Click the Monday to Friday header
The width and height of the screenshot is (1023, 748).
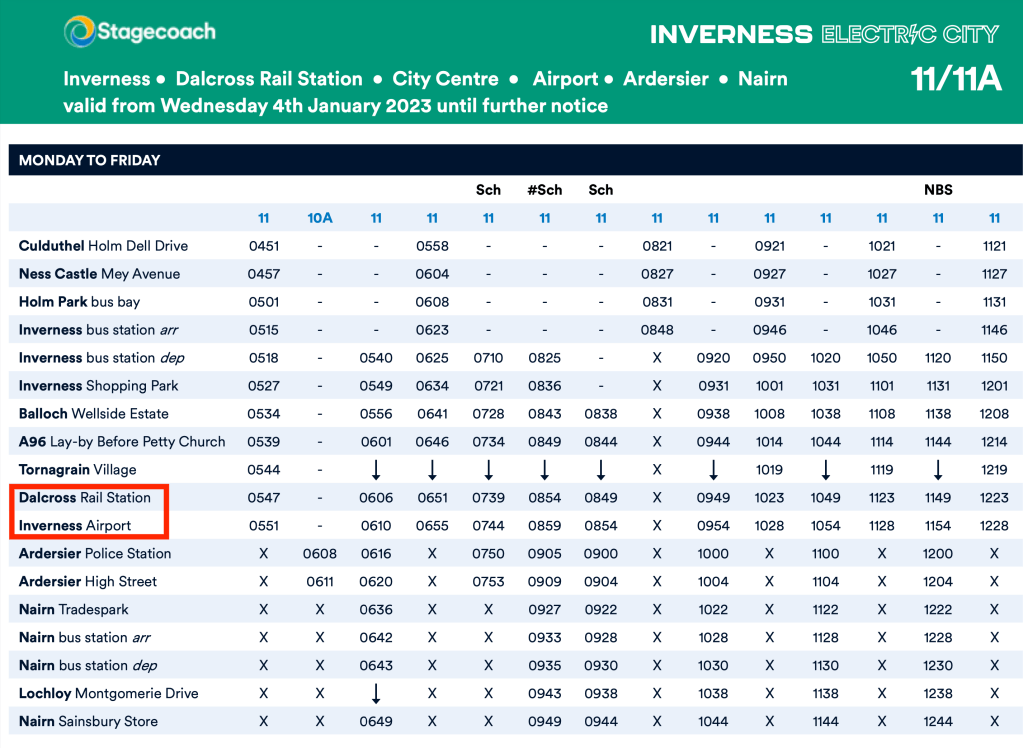(90, 160)
